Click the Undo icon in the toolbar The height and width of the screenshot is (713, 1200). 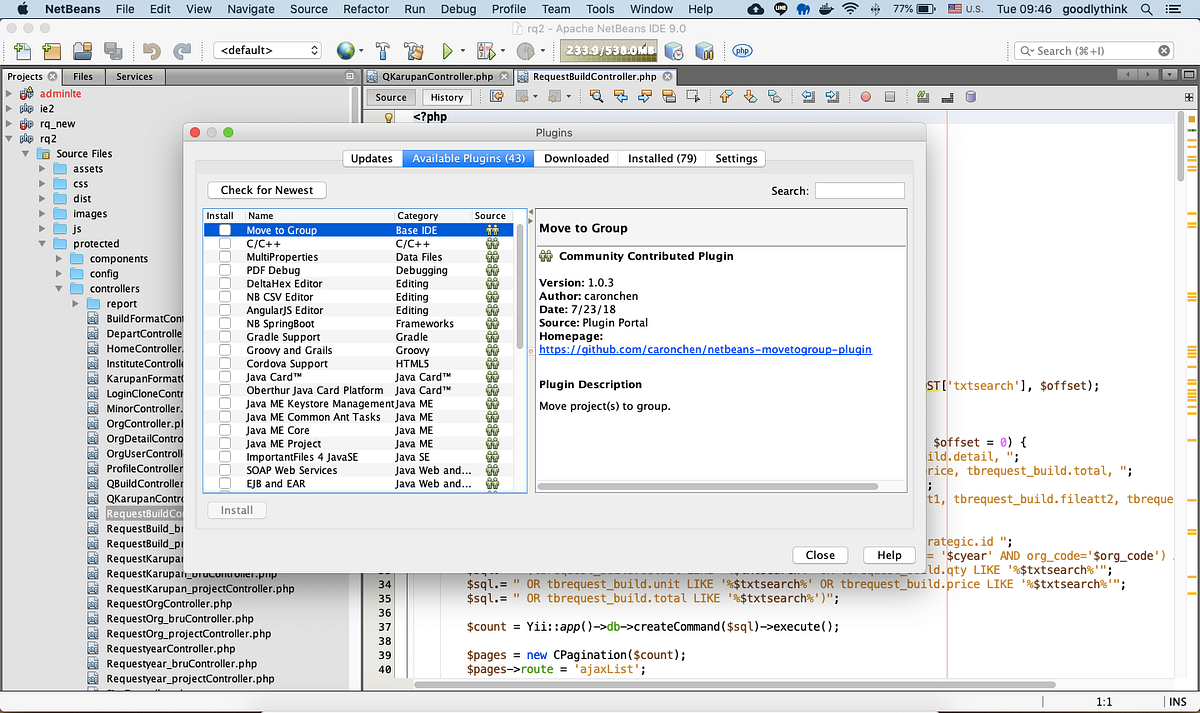[x=152, y=50]
